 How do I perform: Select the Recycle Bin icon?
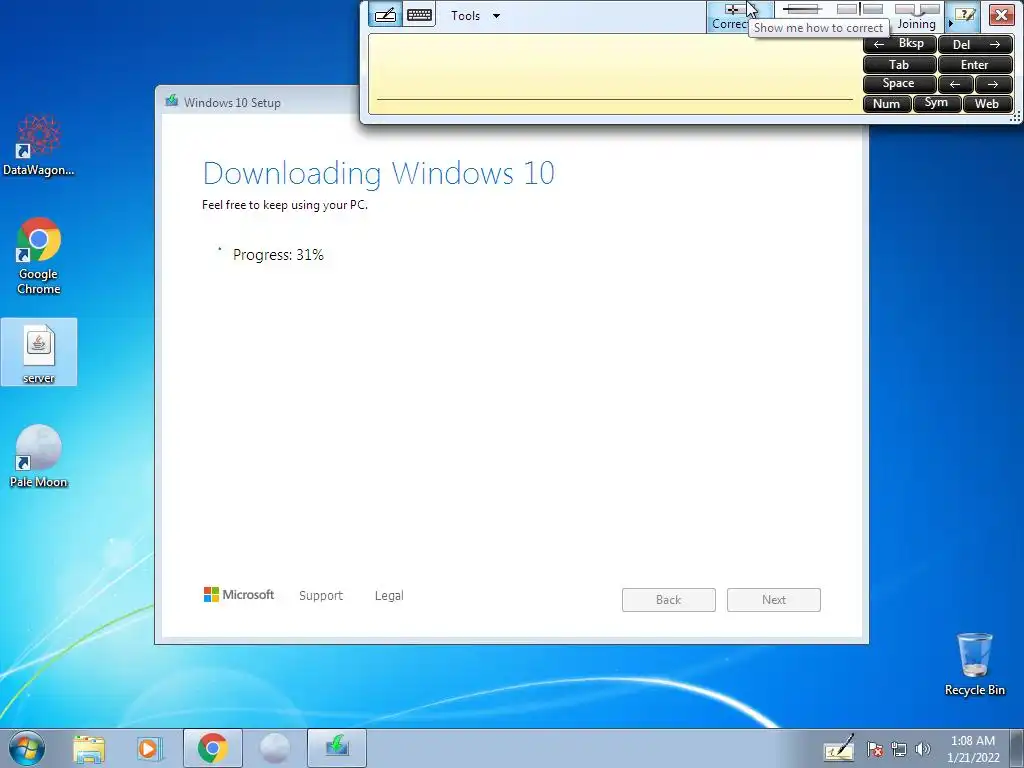[x=975, y=664]
